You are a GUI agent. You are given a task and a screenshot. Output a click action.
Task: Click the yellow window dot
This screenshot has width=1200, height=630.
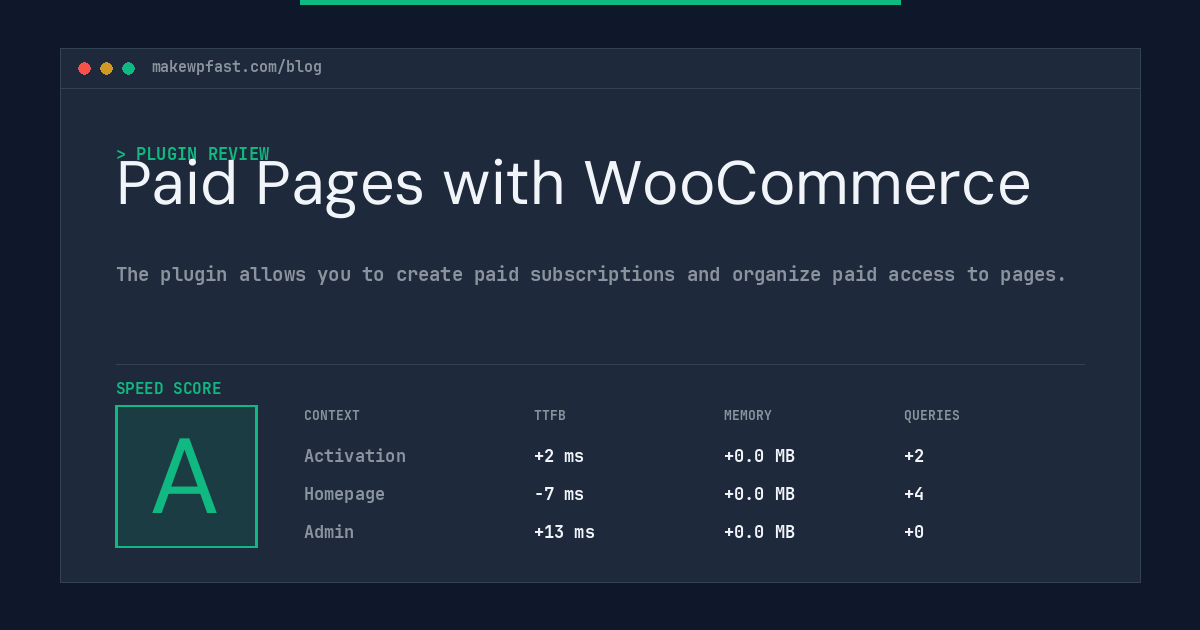coord(106,68)
